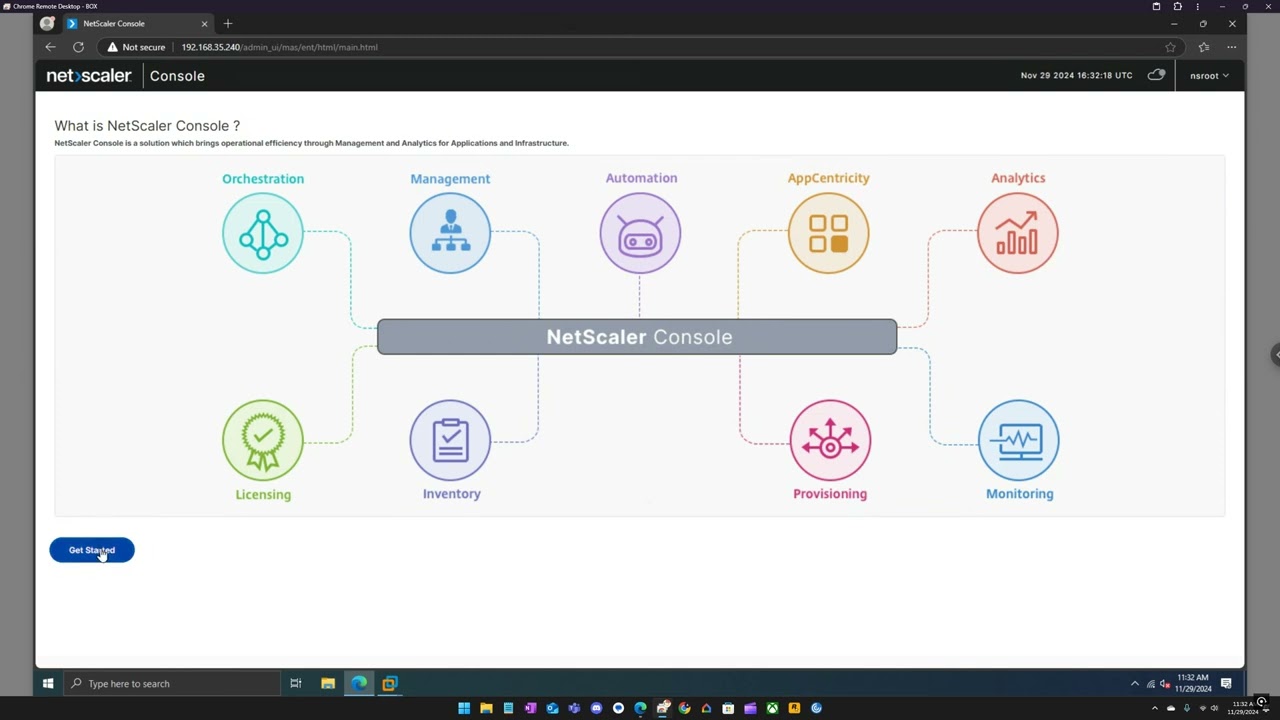The image size is (1280, 720).
Task: Click the NetScaler logo in header
Action: 89,76
